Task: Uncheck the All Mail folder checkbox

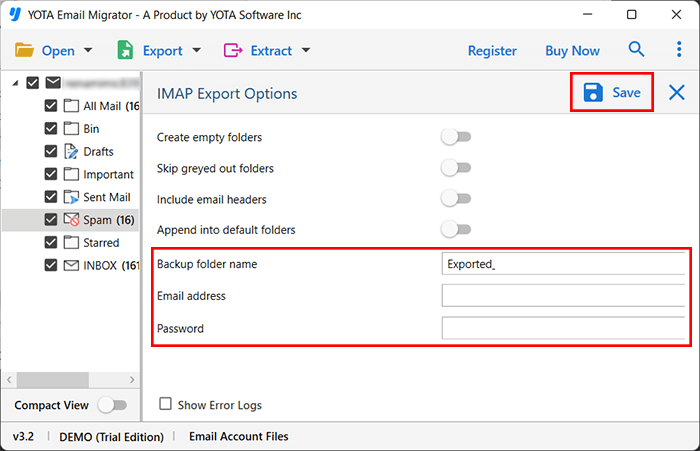Action: pos(51,105)
